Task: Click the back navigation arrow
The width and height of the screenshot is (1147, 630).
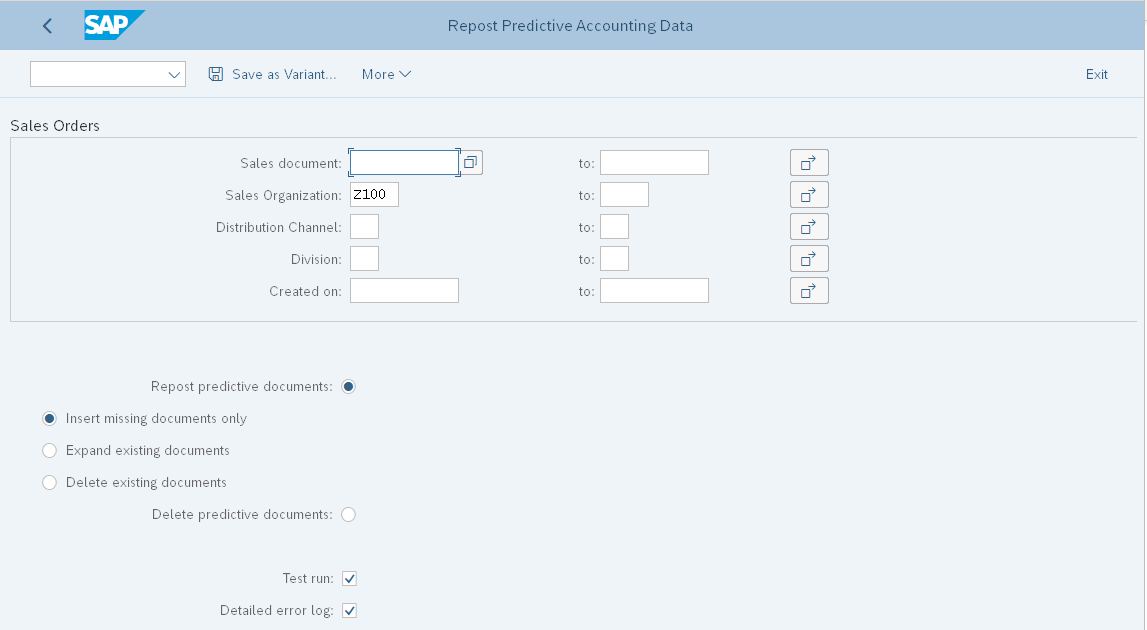Action: point(46,25)
